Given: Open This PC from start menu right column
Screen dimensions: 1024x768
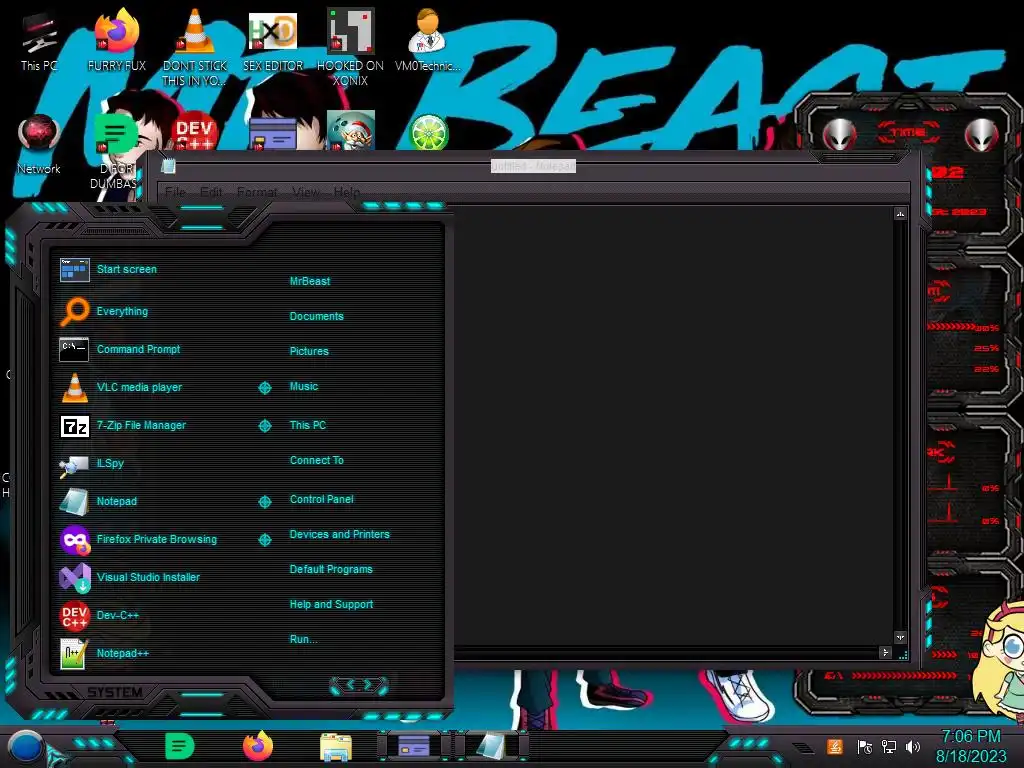Looking at the screenshot, I should (308, 424).
